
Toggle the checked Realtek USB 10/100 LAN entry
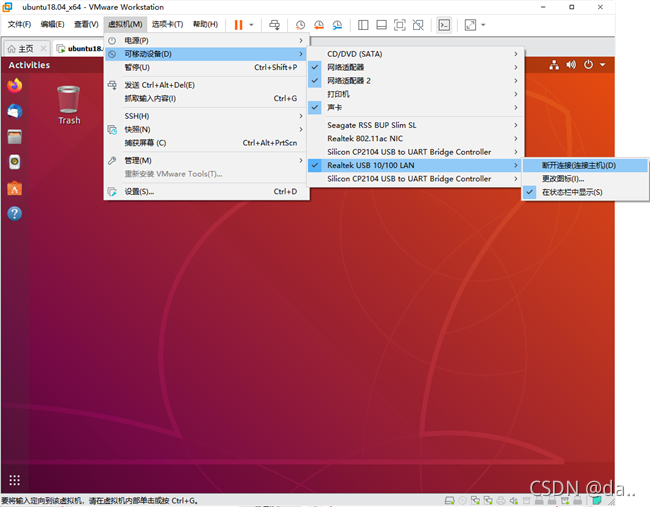point(415,165)
